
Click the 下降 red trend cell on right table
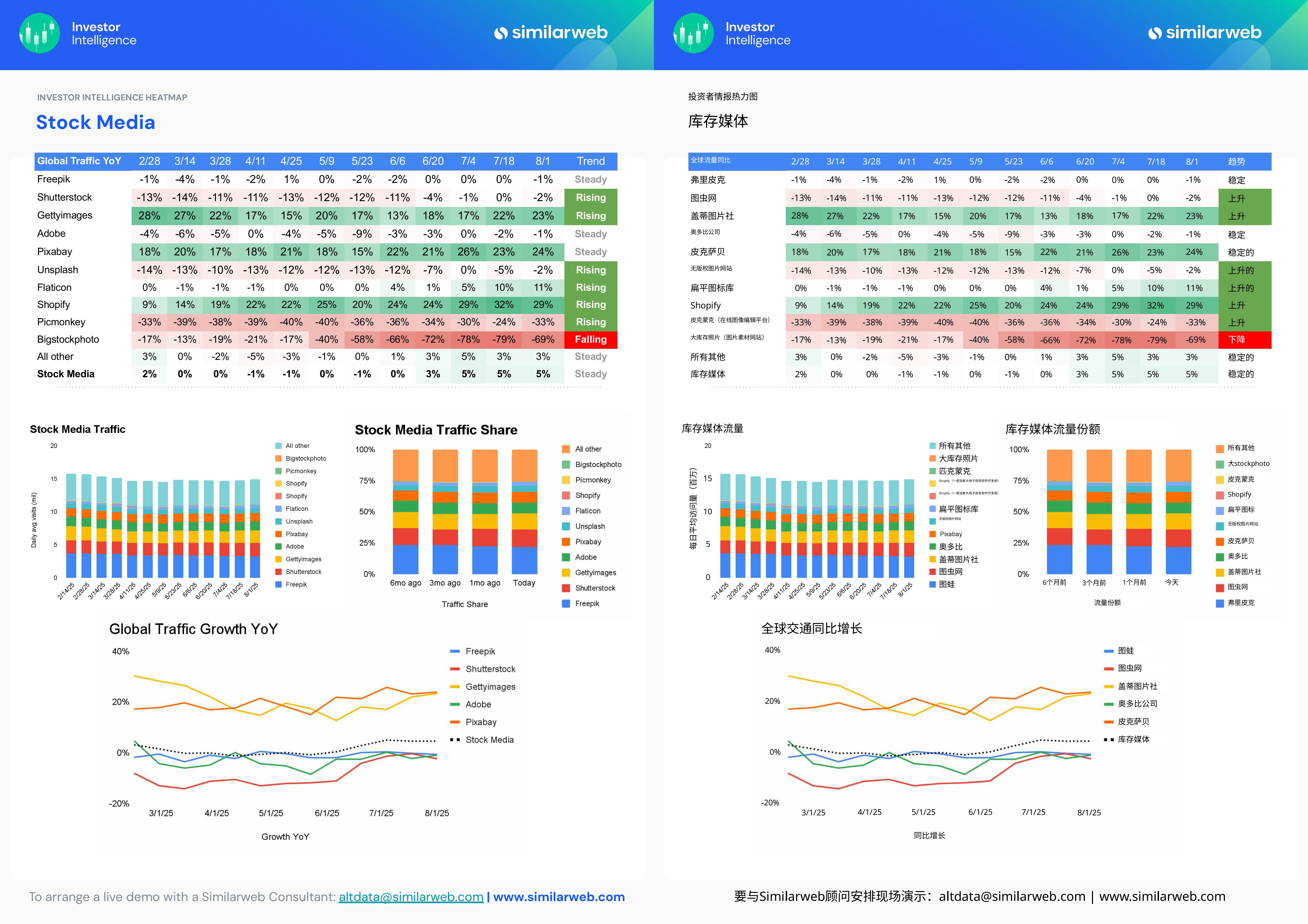(x=1244, y=340)
